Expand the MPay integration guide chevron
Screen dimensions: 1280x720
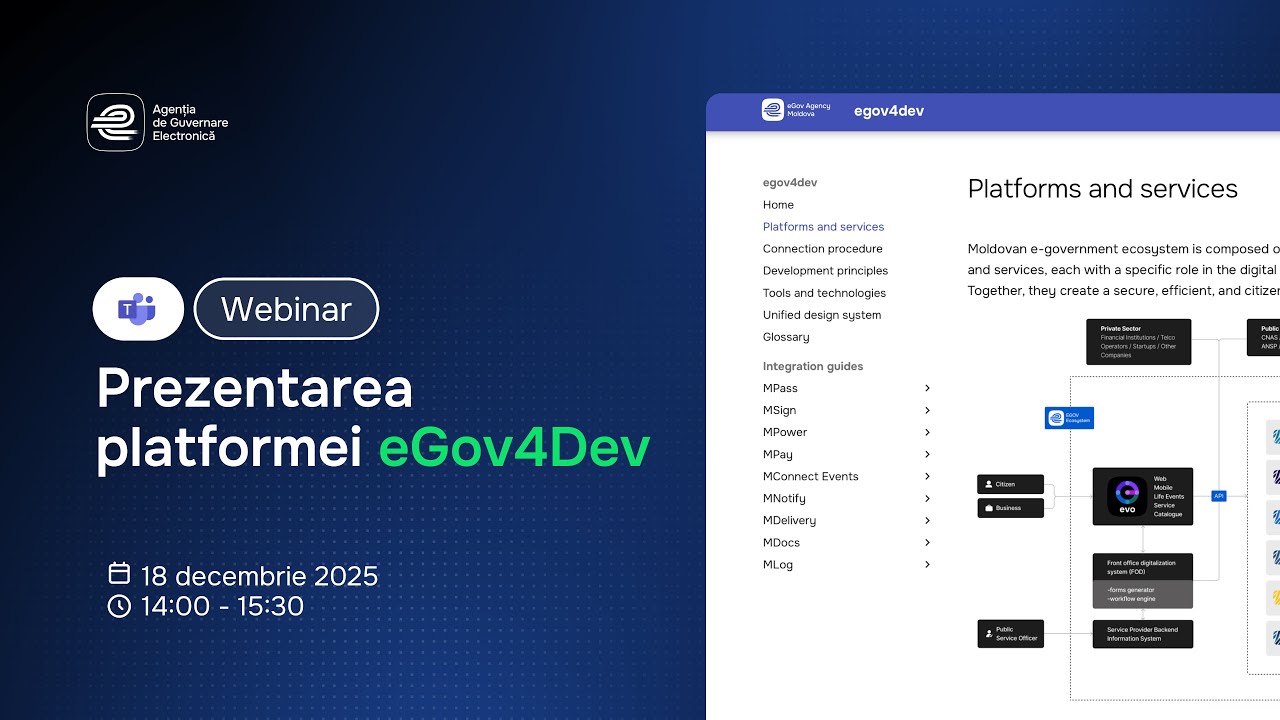click(x=927, y=454)
